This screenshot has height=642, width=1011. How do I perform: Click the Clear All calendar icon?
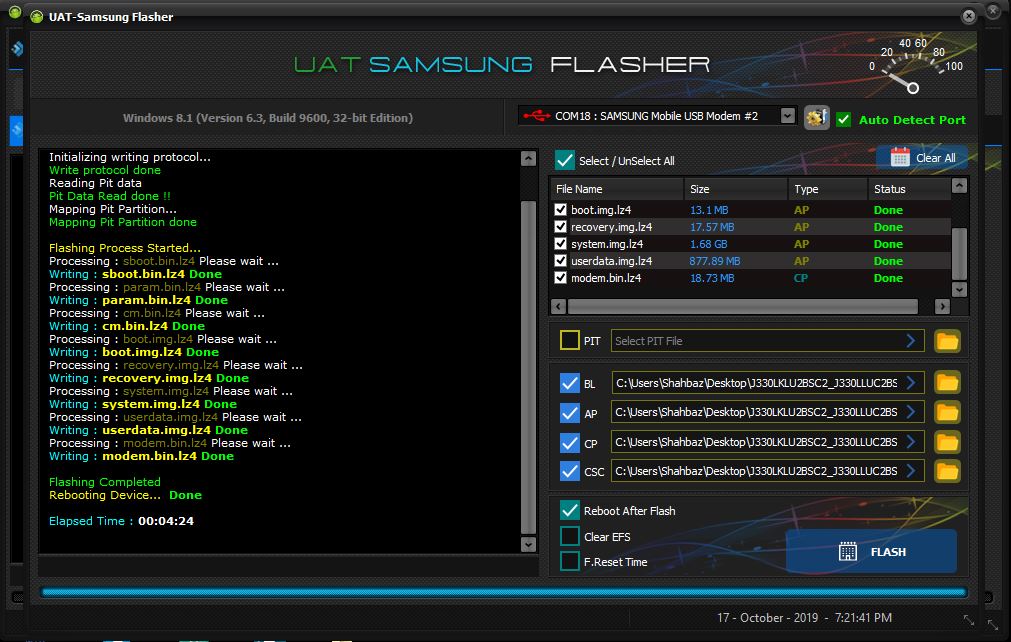point(899,157)
